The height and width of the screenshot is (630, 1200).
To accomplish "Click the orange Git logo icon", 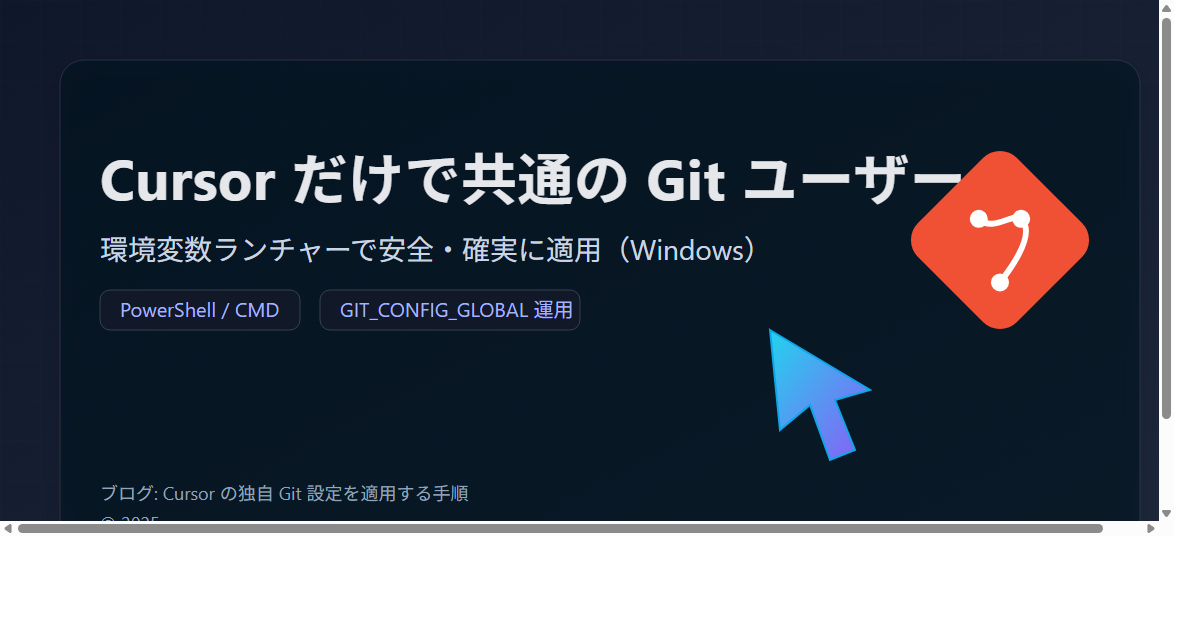I will [1000, 240].
